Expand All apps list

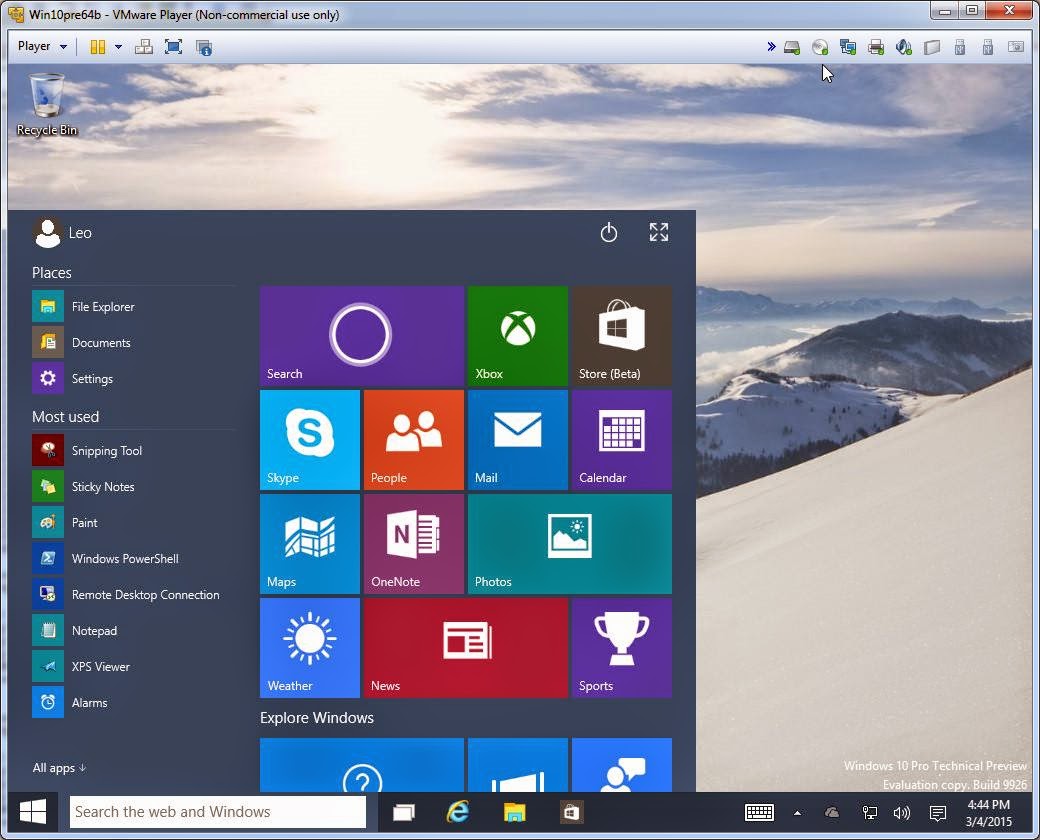pos(59,768)
